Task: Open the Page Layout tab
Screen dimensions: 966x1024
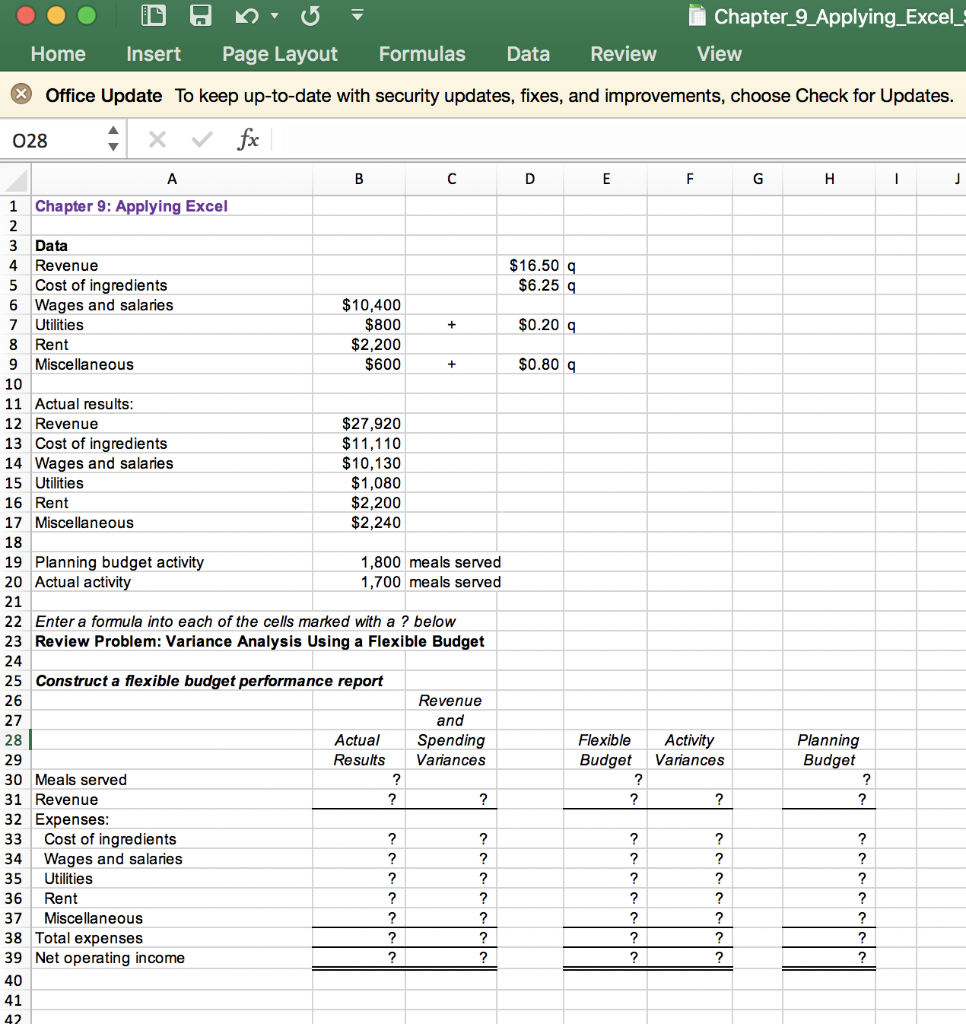Action: click(x=280, y=54)
